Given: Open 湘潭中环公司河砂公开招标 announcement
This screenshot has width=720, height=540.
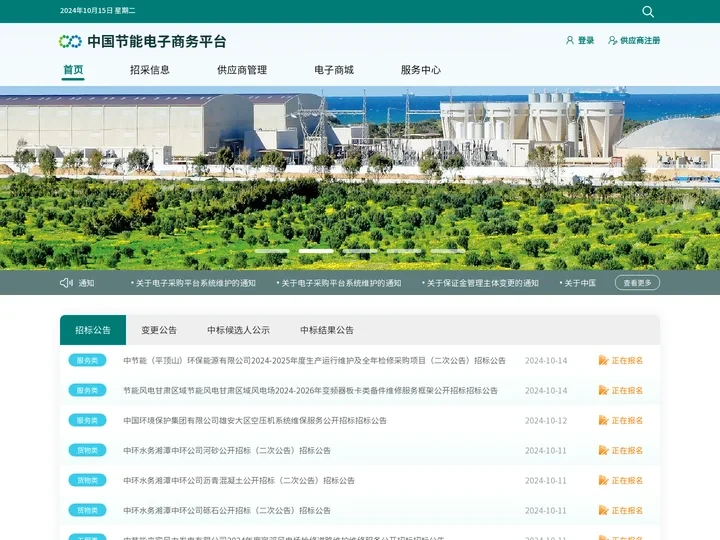Looking at the screenshot, I should 227,450.
